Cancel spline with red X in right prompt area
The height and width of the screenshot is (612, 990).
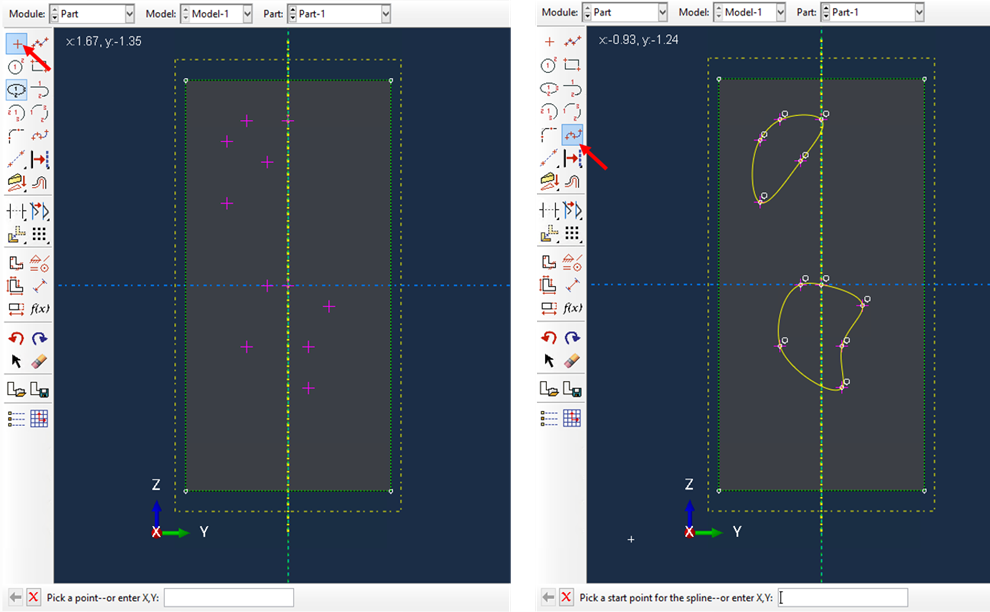(566, 597)
